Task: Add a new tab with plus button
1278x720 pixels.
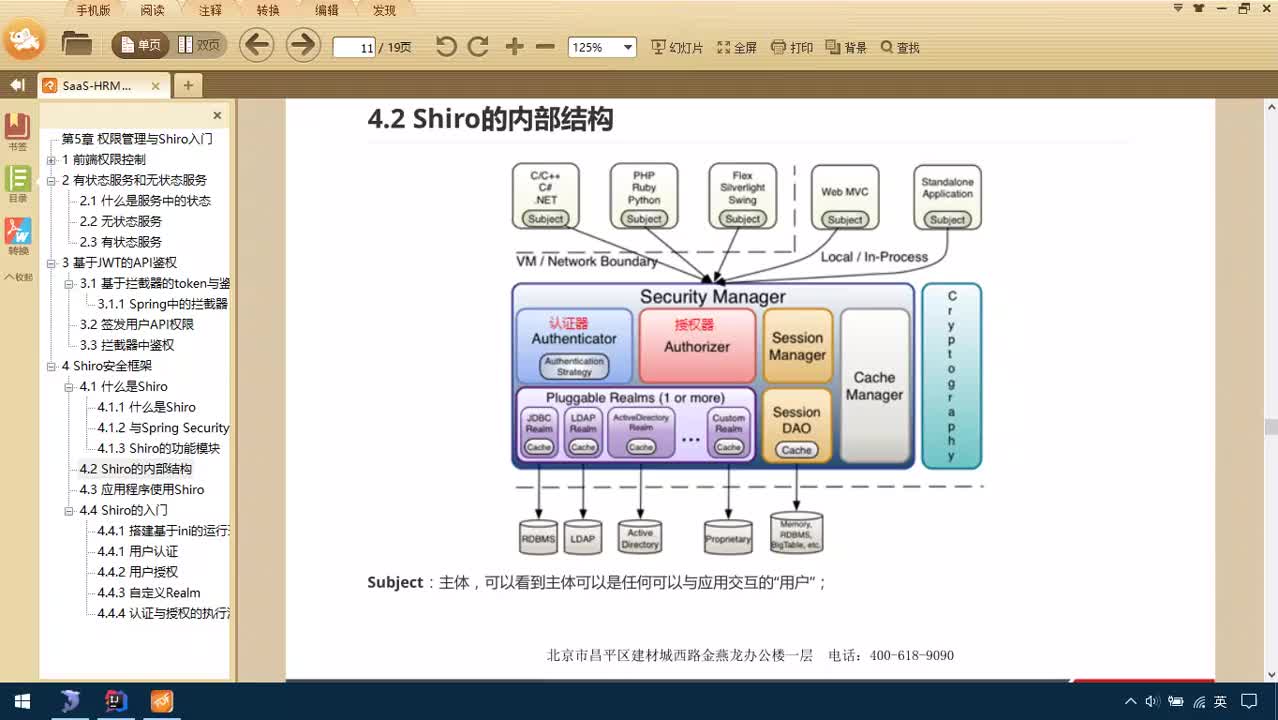Action: tap(187, 86)
